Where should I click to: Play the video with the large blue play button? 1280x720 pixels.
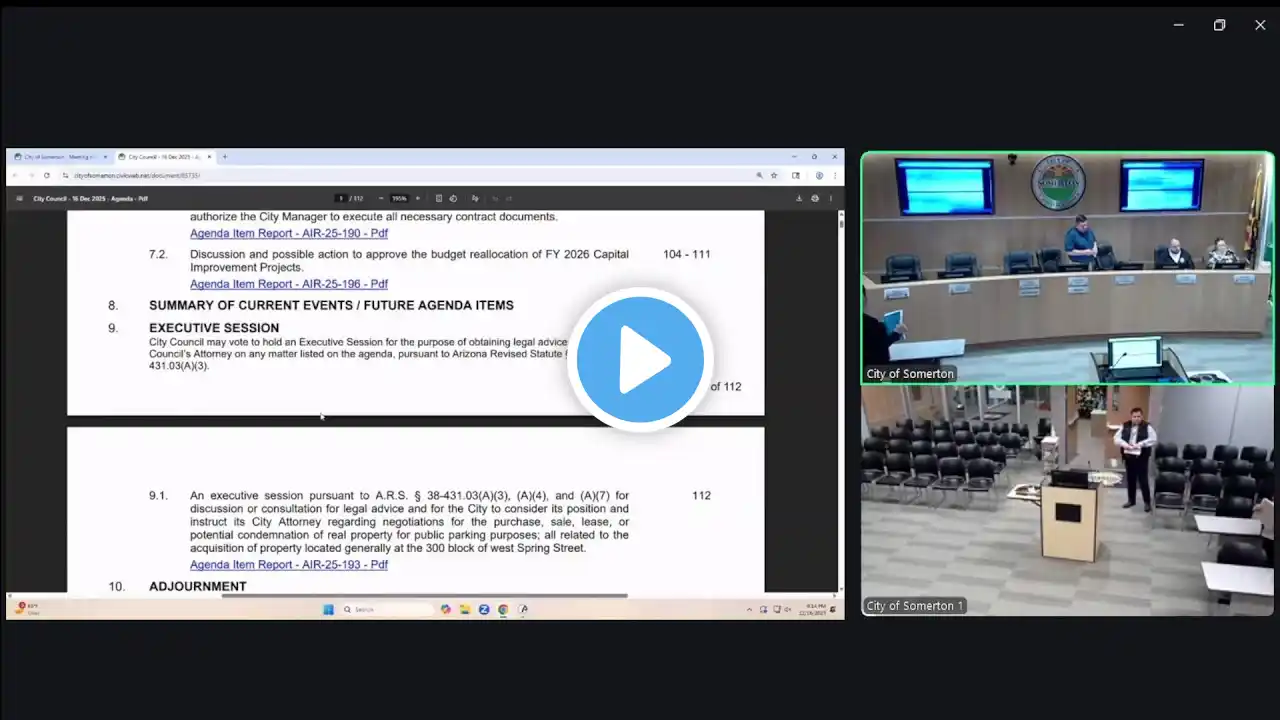(640, 358)
